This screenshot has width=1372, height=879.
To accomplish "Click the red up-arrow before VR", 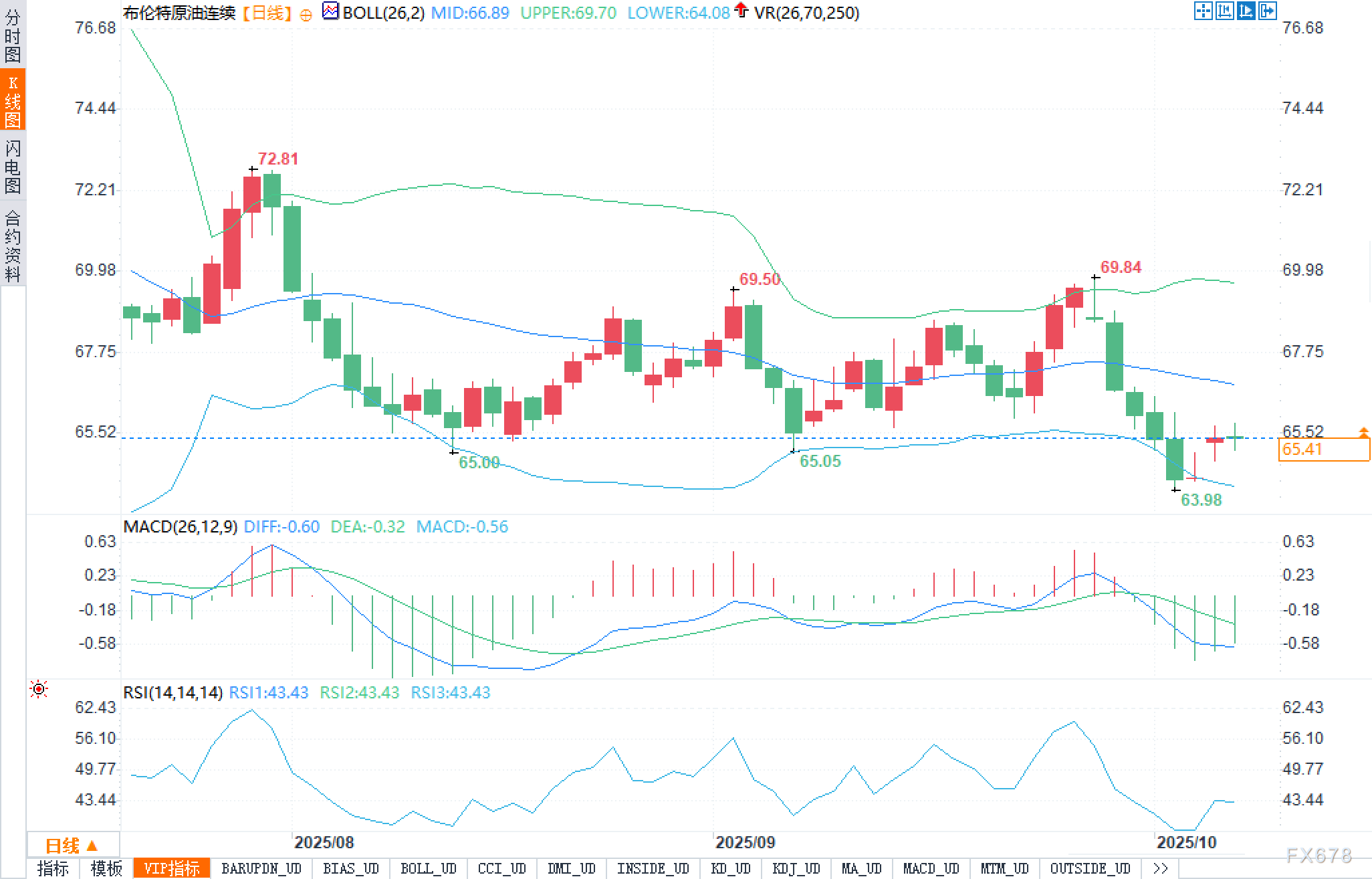I will click(741, 10).
